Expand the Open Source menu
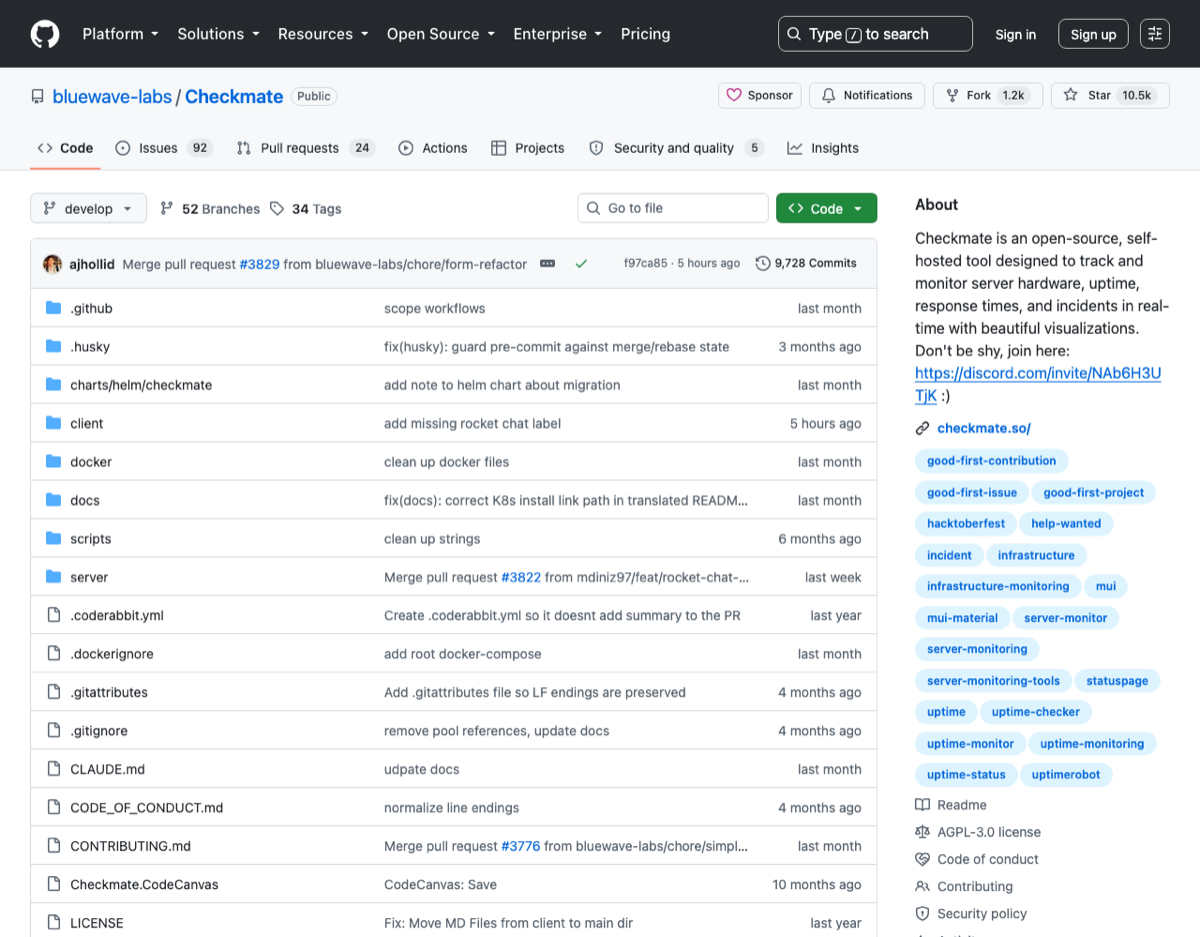This screenshot has height=937, width=1200. (441, 34)
